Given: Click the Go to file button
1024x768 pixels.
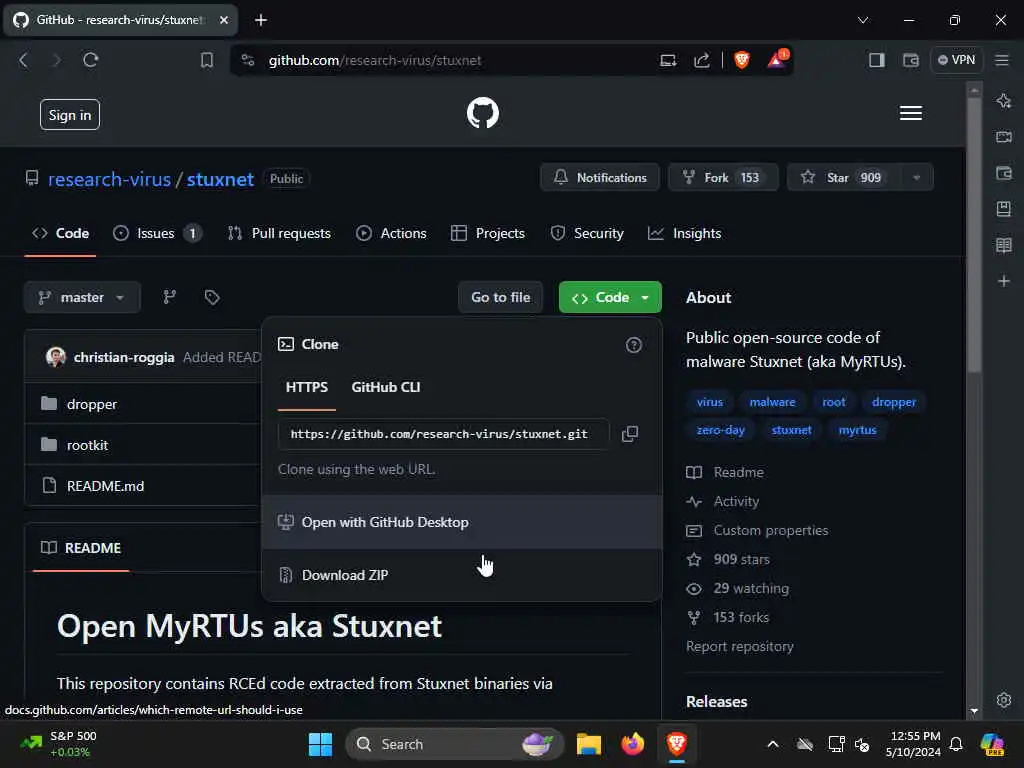Looking at the screenshot, I should click(500, 297).
